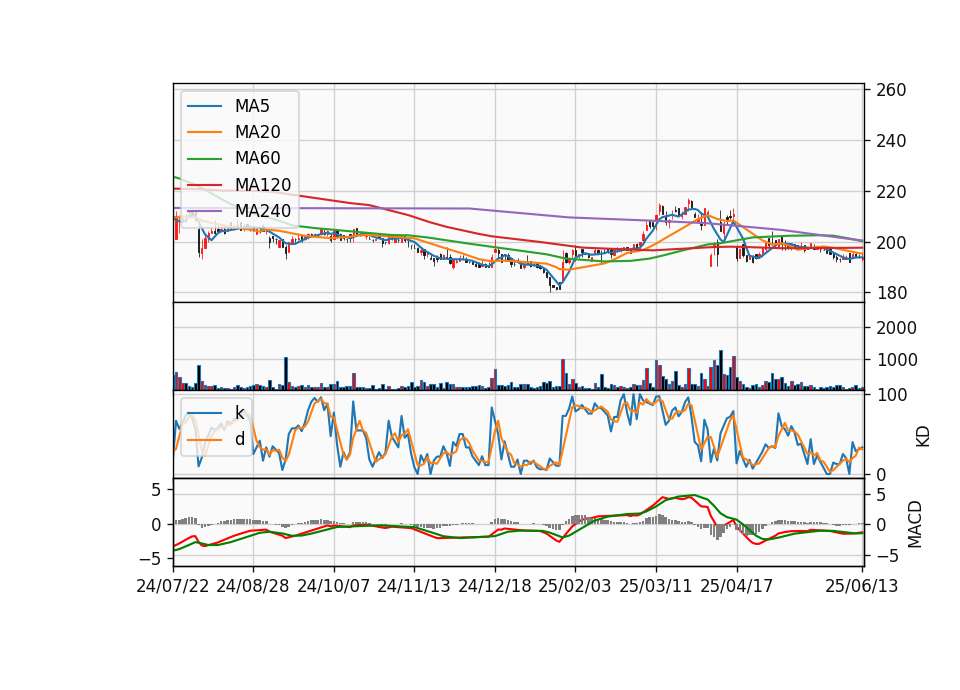Click the 25/04/17 date axis label
The image size is (960, 690).
(x=737, y=586)
